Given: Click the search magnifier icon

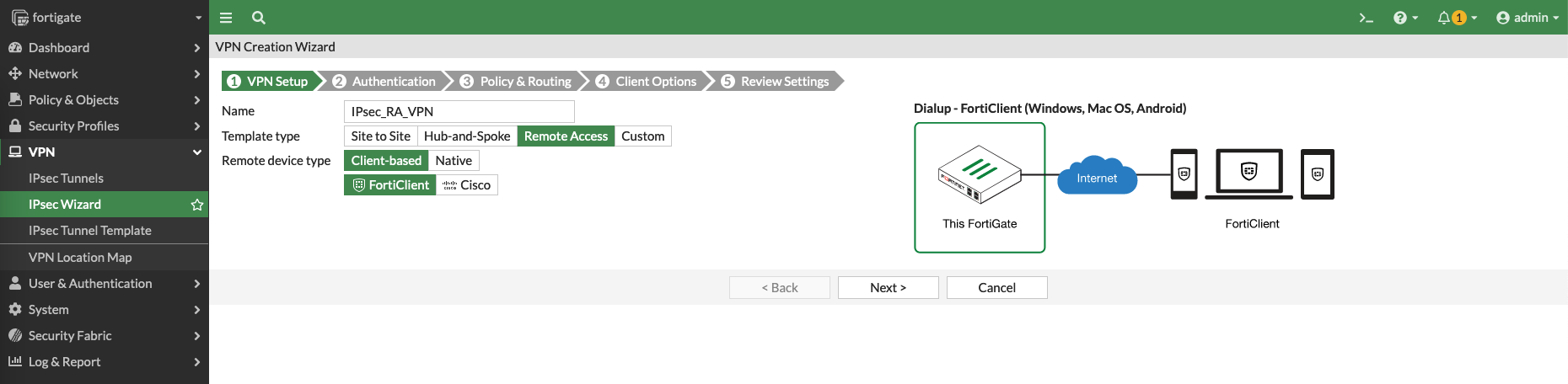Looking at the screenshot, I should coord(259,18).
